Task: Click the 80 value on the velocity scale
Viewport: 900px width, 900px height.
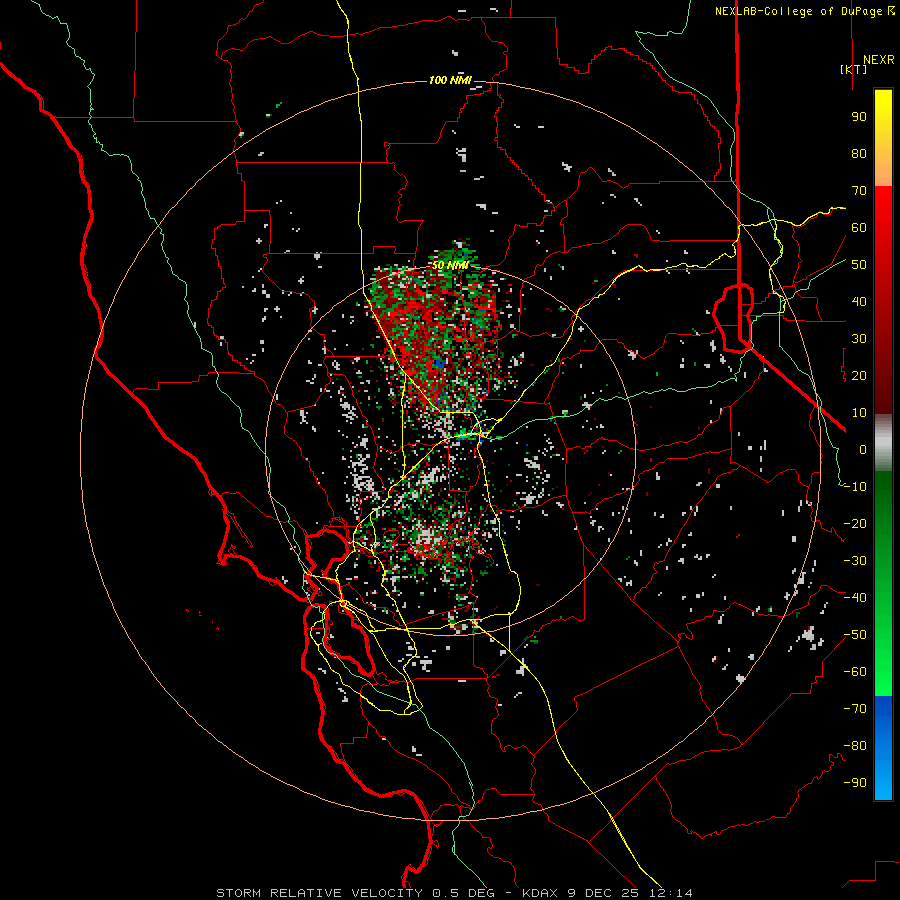Action: (x=859, y=153)
